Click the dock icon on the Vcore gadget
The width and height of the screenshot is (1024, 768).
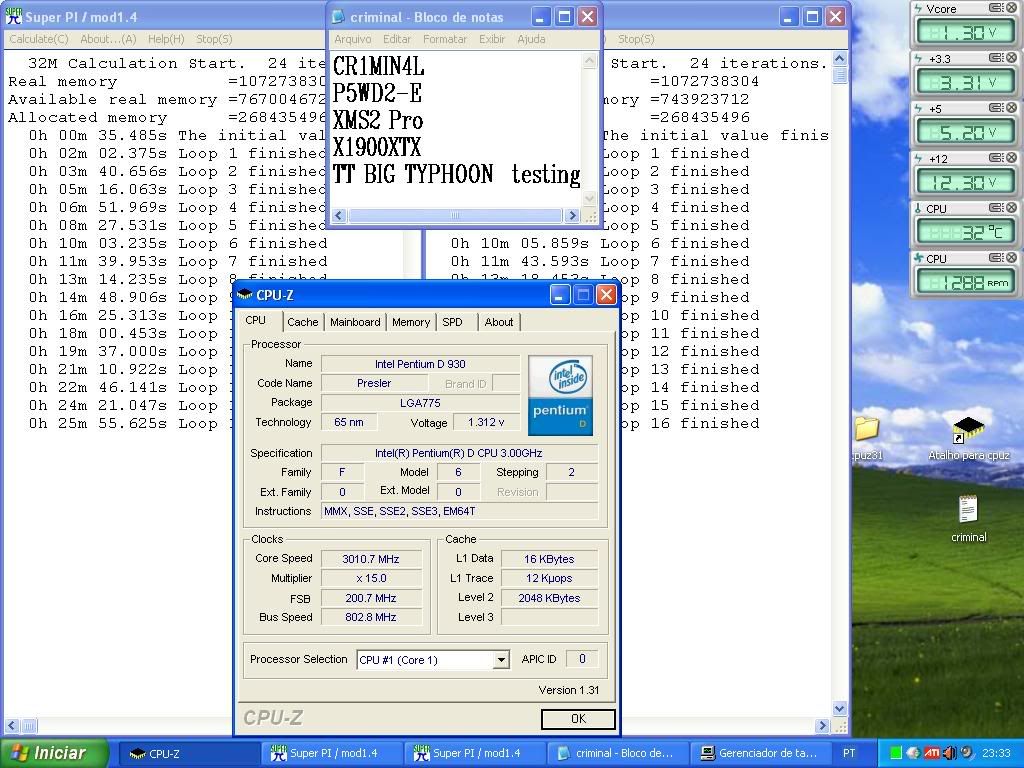point(996,8)
